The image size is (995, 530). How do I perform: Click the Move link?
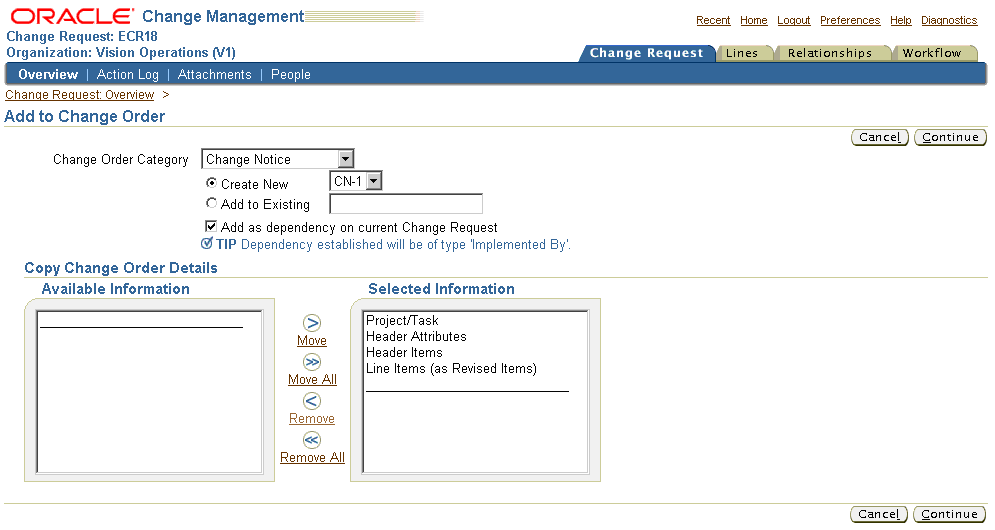click(312, 341)
